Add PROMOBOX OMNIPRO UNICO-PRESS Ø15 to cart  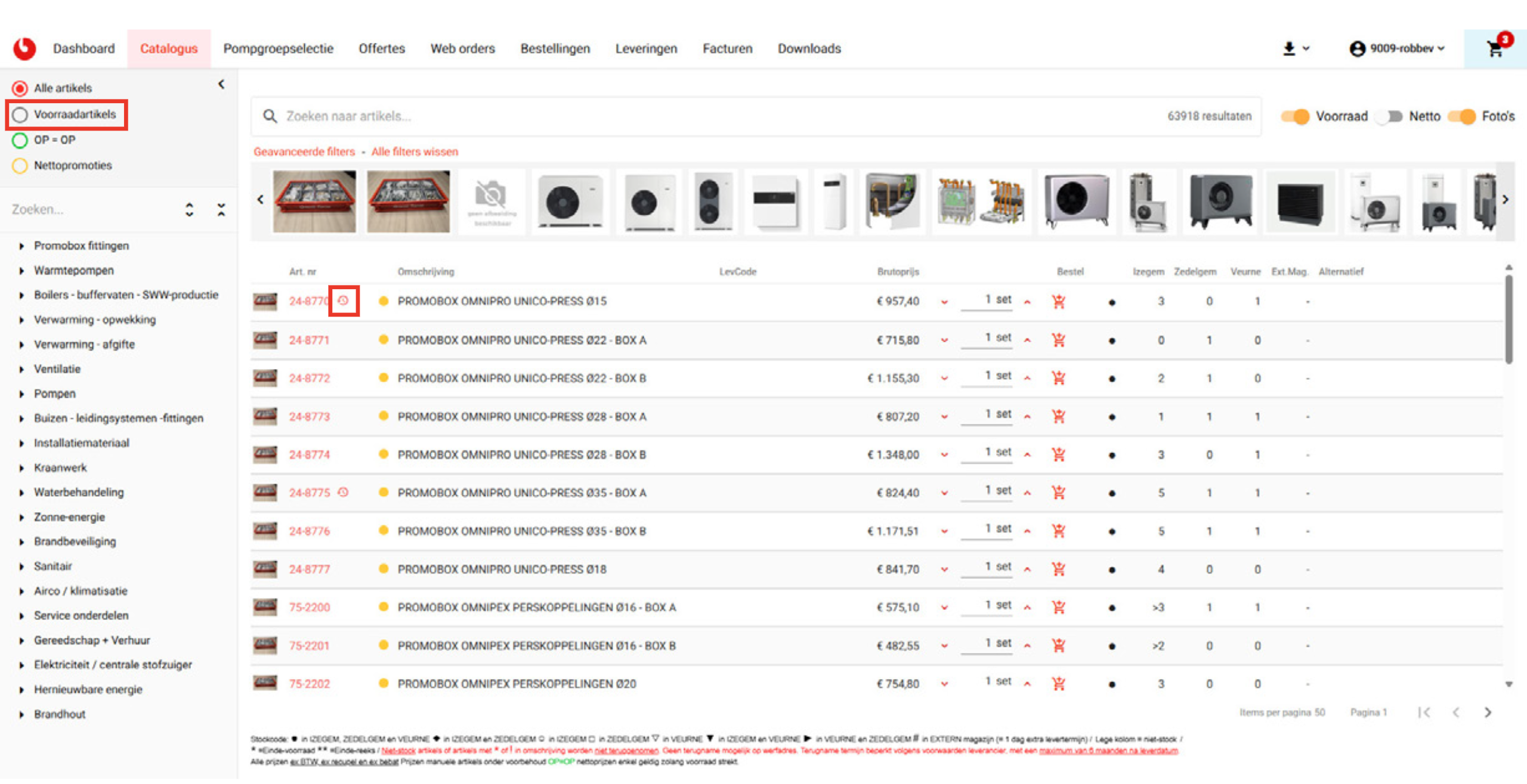pos(1058,302)
